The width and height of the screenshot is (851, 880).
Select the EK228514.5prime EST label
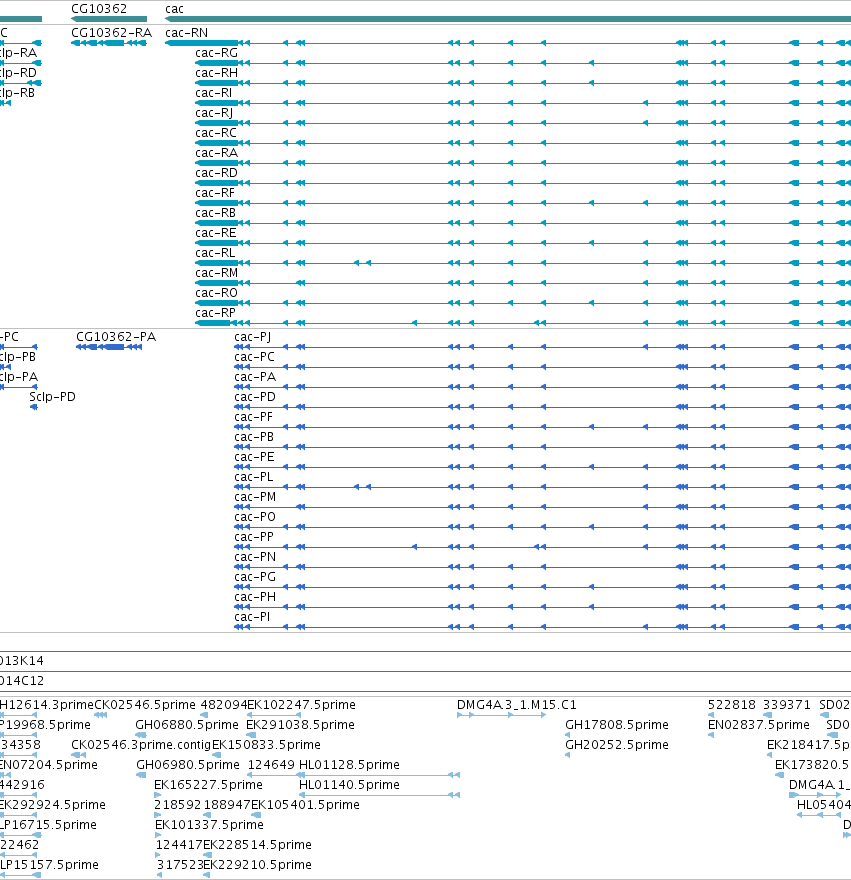[258, 845]
